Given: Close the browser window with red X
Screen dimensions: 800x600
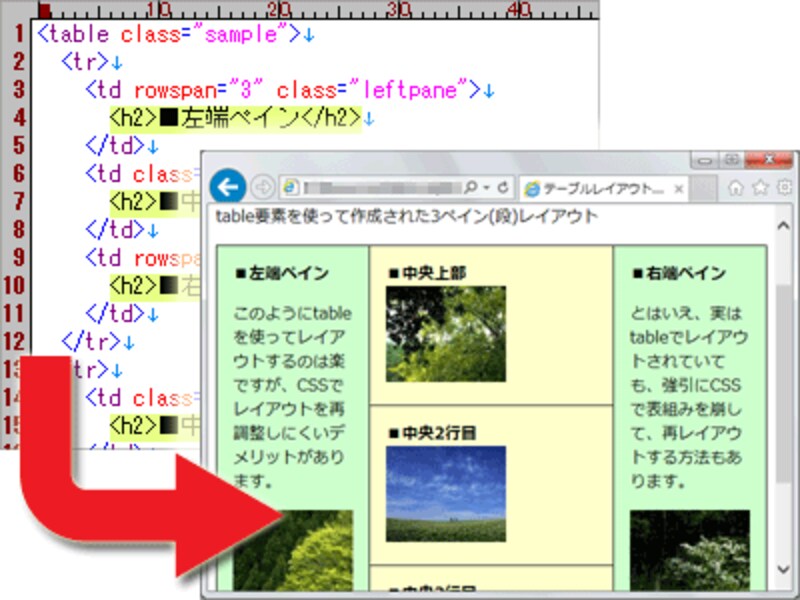Looking at the screenshot, I should point(769,160).
